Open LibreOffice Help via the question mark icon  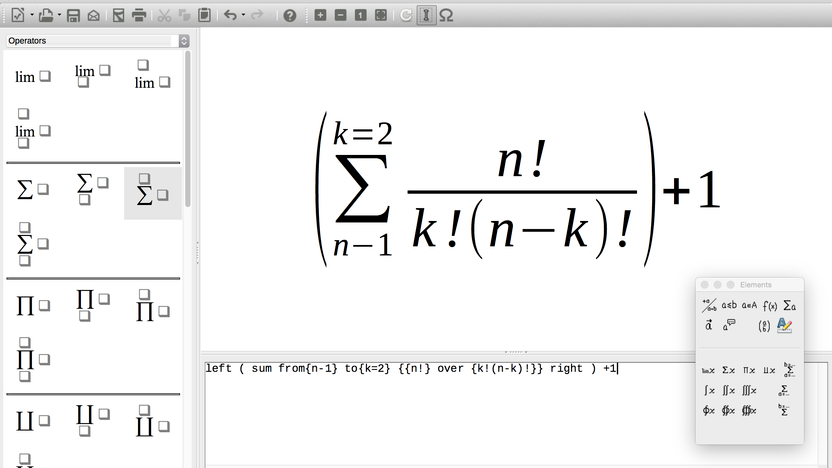click(x=289, y=15)
